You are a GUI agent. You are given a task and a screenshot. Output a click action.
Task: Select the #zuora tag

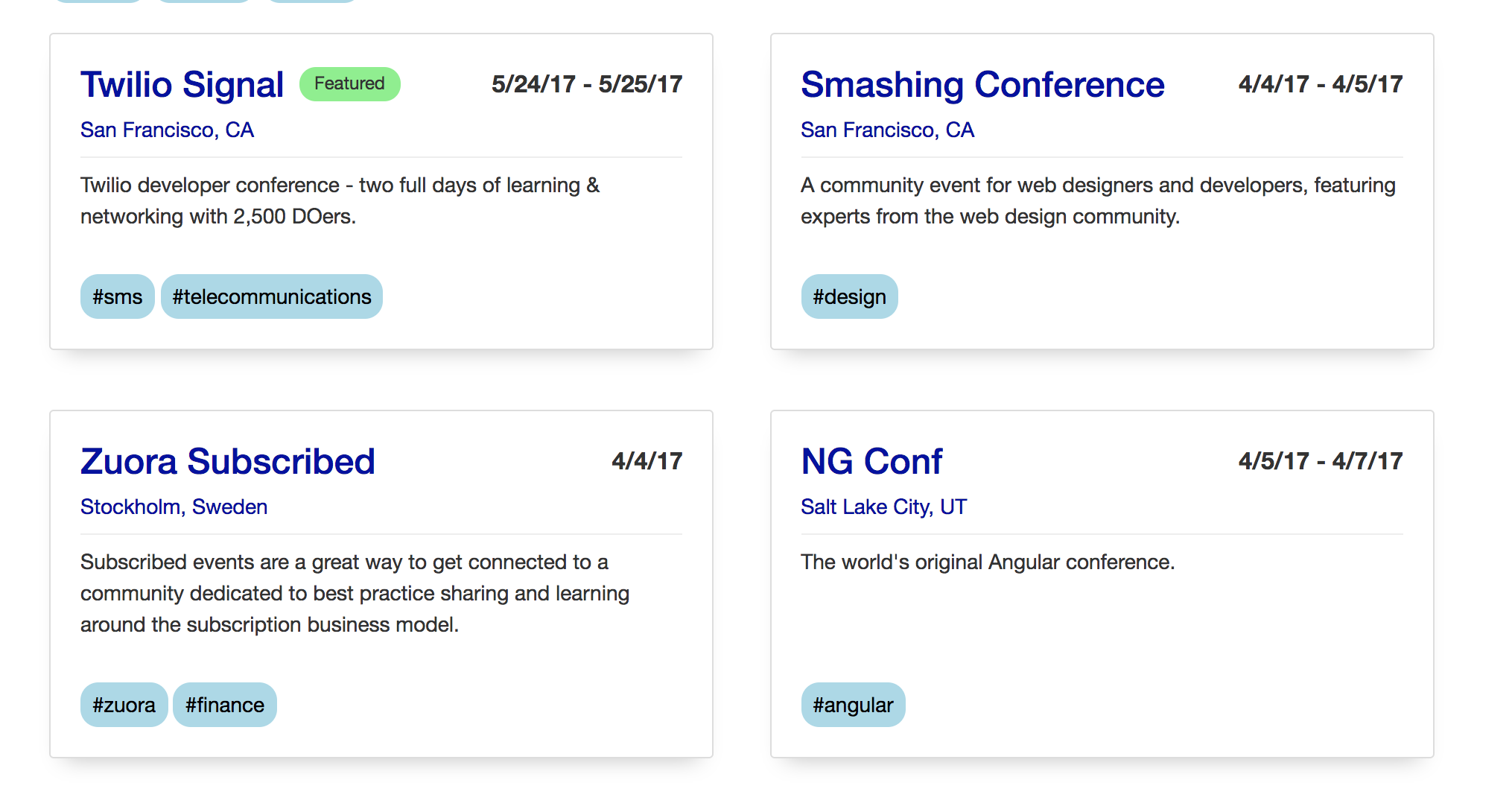124,705
